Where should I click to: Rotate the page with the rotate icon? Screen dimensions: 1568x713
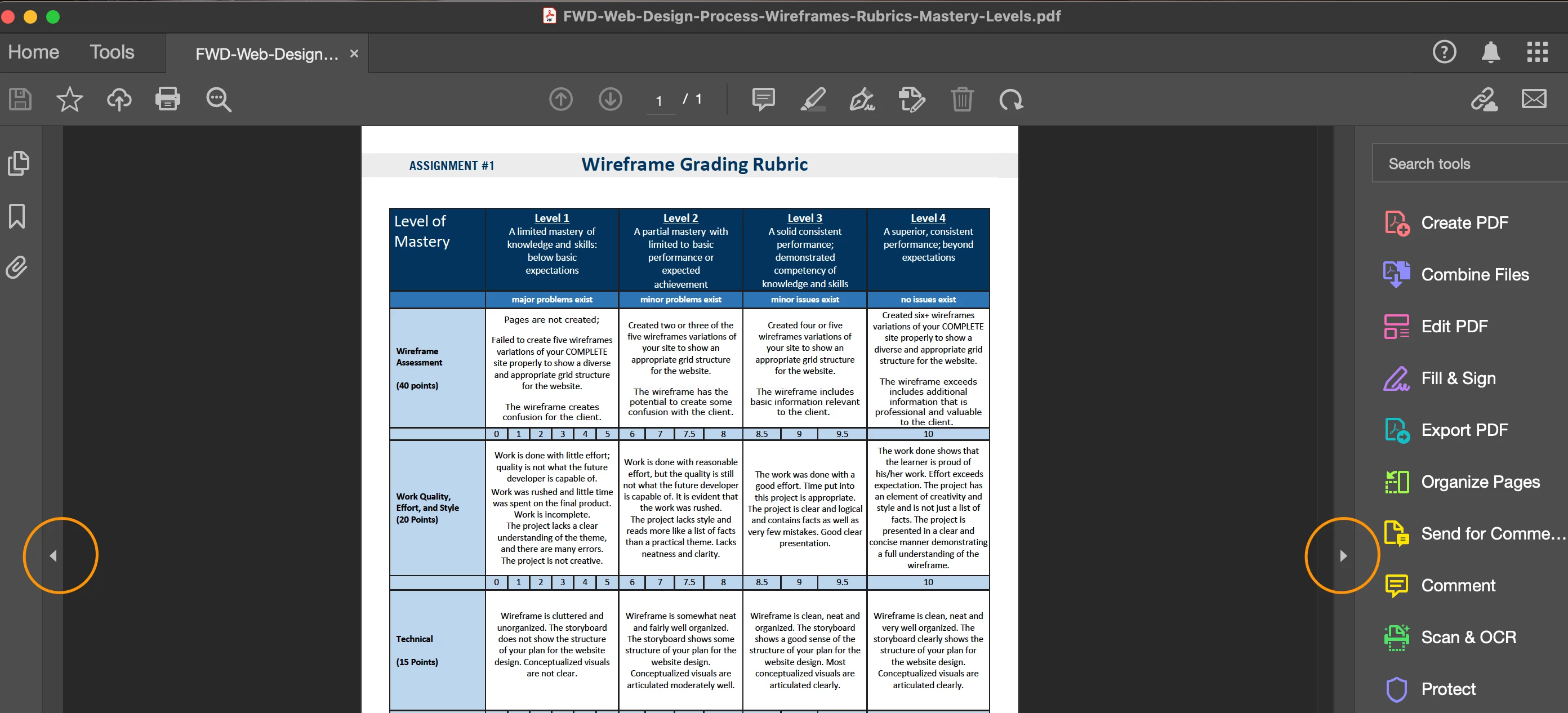1011,99
